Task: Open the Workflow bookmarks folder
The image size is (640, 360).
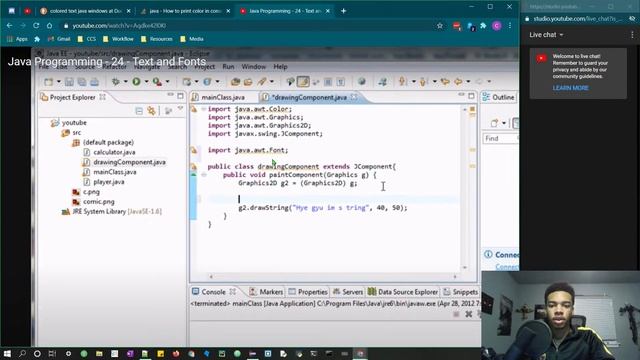Action: 118,39
